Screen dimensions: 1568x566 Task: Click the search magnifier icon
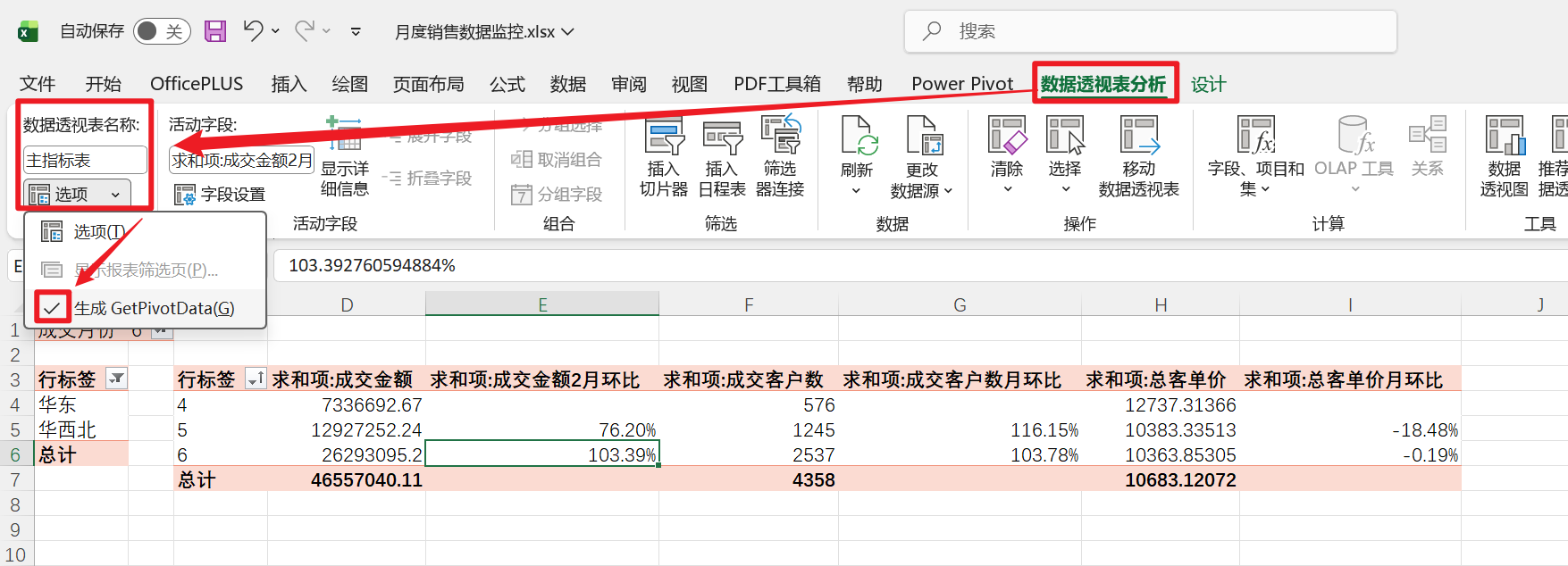point(932,31)
